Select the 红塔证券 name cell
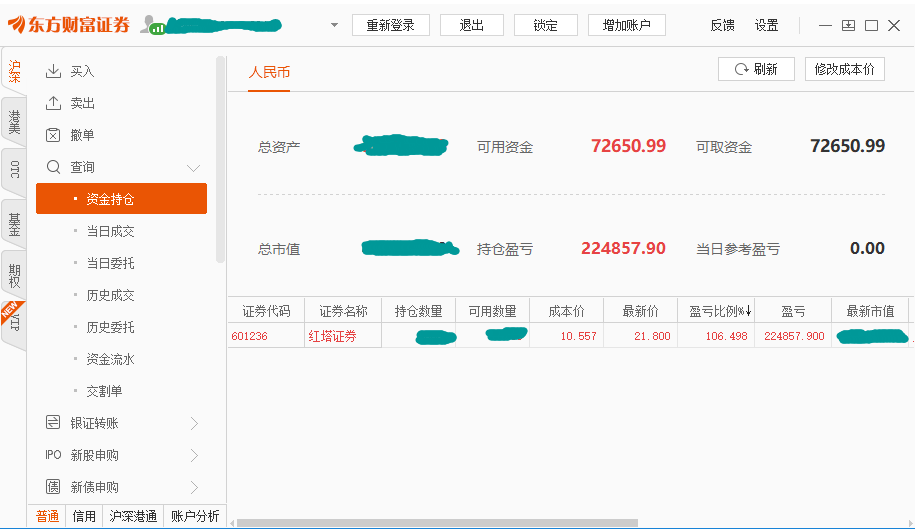Screen dimensions: 915x529 [x=343, y=336]
